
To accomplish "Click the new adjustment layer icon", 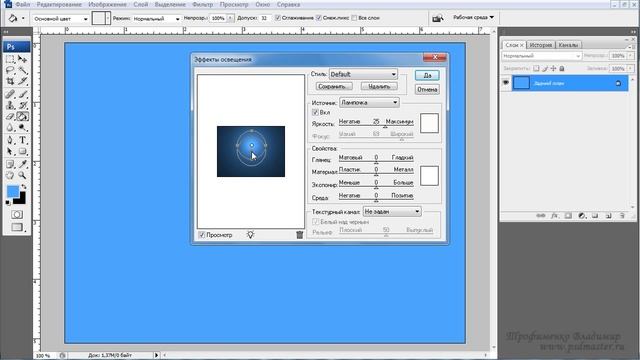I will pyautogui.click(x=582, y=216).
